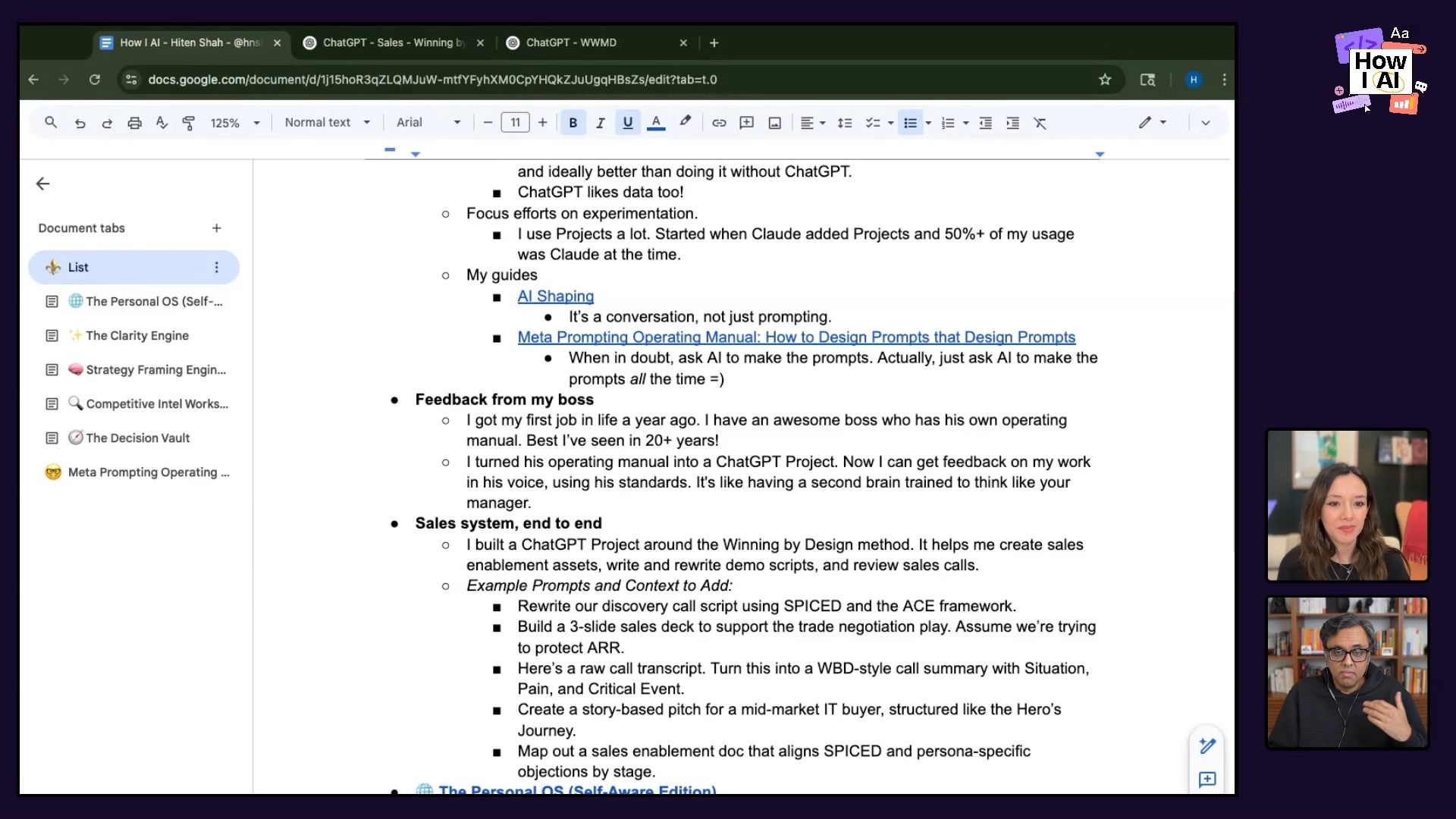Viewport: 1456px width, 819px height.
Task: Toggle bold formatting
Action: pyautogui.click(x=573, y=123)
